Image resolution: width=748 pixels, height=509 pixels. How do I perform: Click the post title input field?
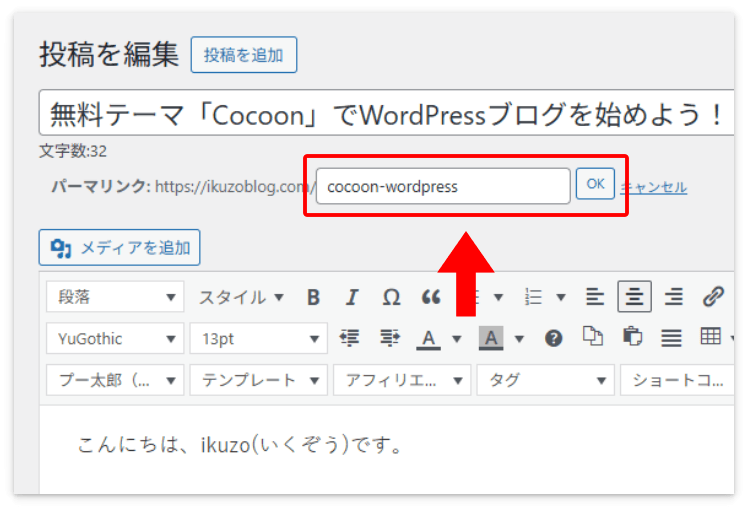click(x=386, y=113)
